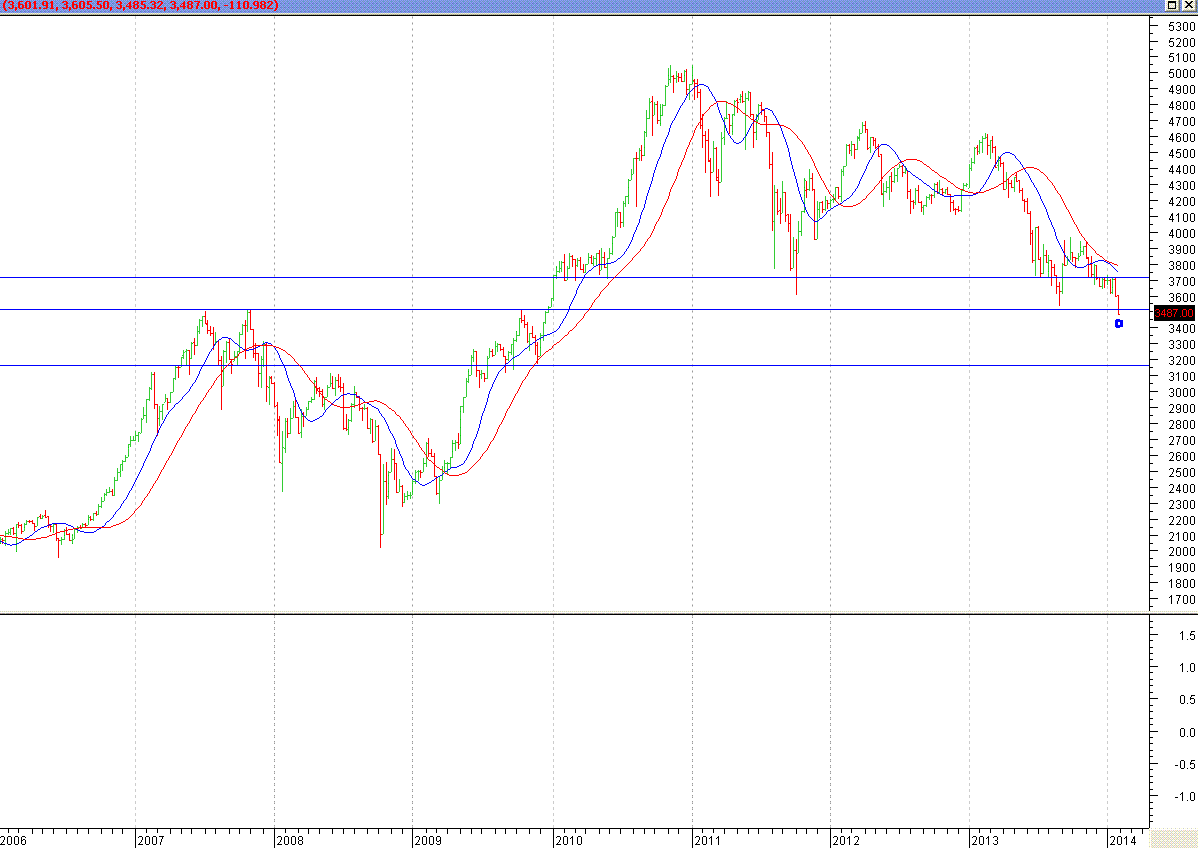This screenshot has width=1198, height=848.
Task: Click the 5000 price axis label
Action: [1181, 74]
